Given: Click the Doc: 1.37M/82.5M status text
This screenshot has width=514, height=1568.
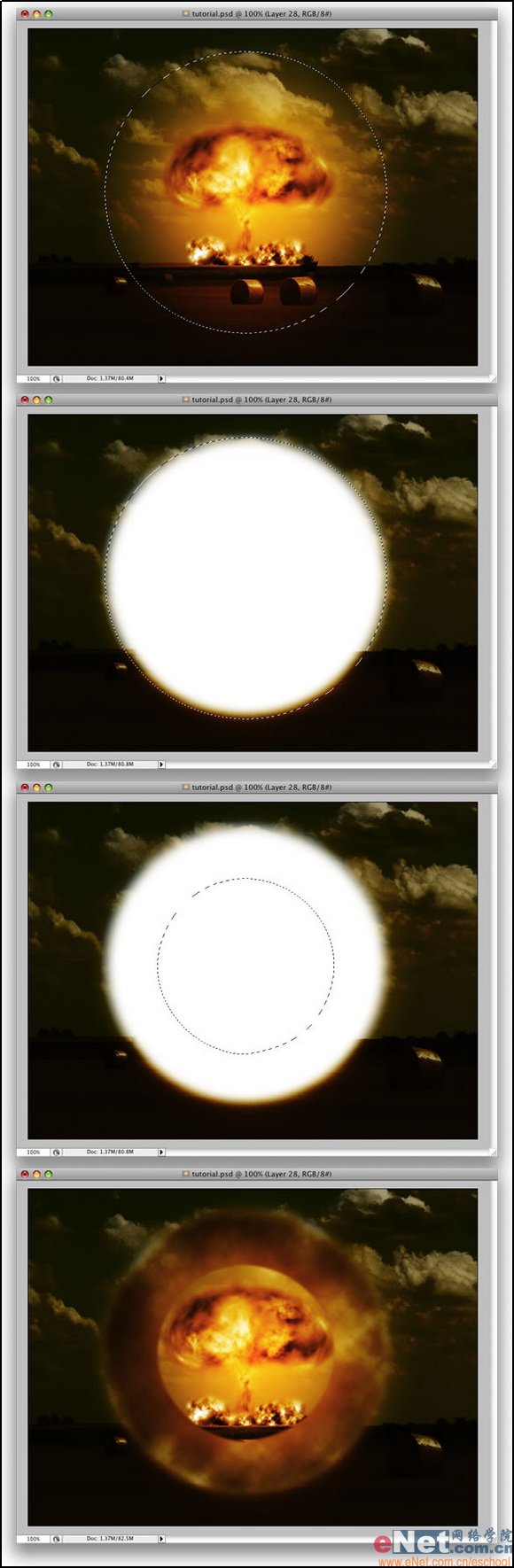Looking at the screenshot, I should coord(110,1539).
